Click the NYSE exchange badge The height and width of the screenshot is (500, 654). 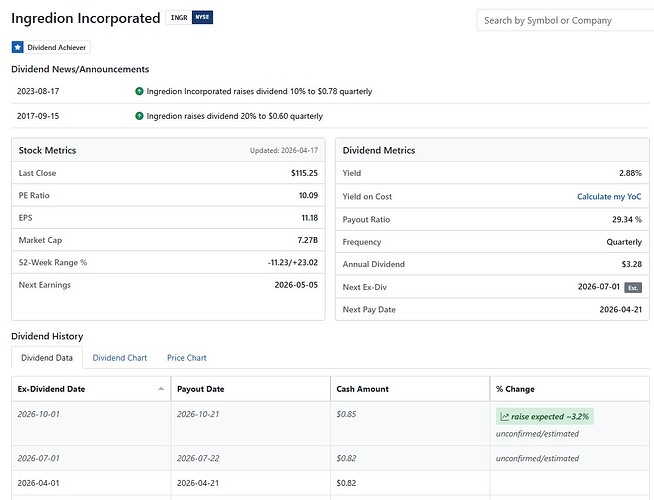tap(202, 18)
